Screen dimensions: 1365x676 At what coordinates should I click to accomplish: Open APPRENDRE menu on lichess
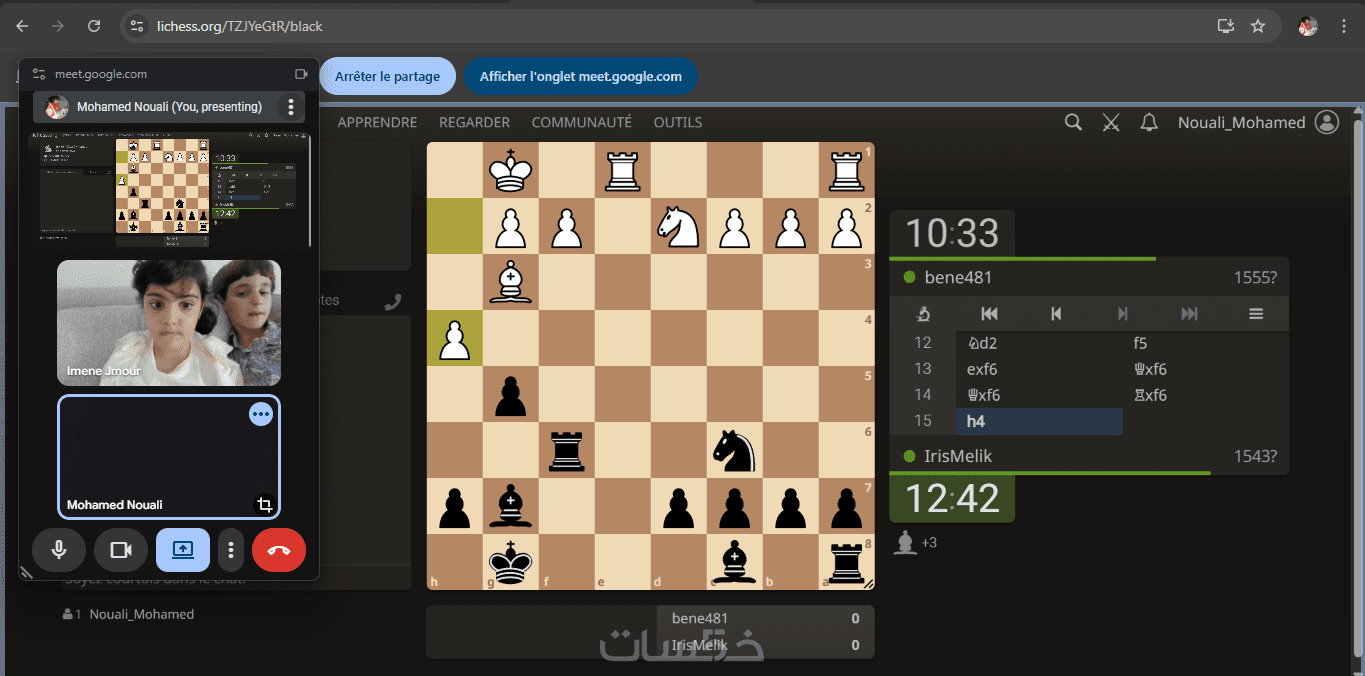(377, 122)
